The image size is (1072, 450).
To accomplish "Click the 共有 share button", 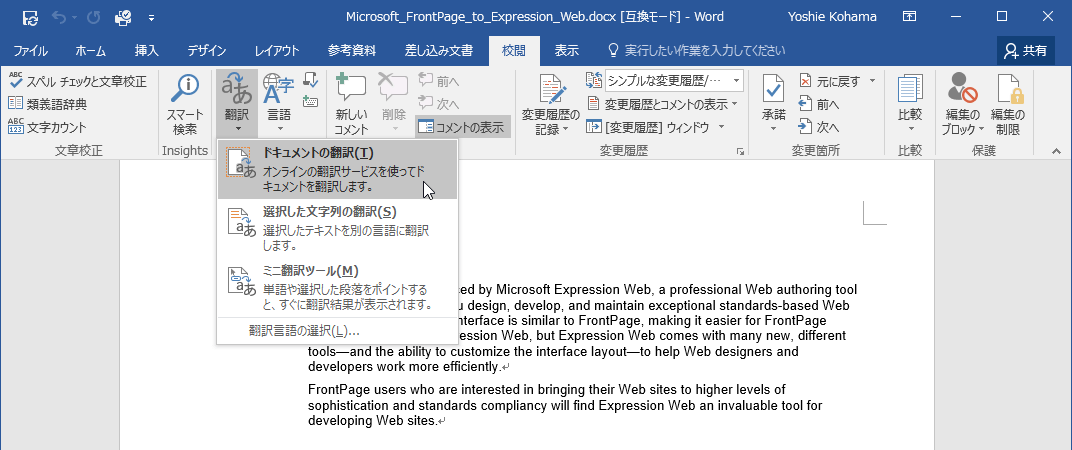I will coord(1026,51).
